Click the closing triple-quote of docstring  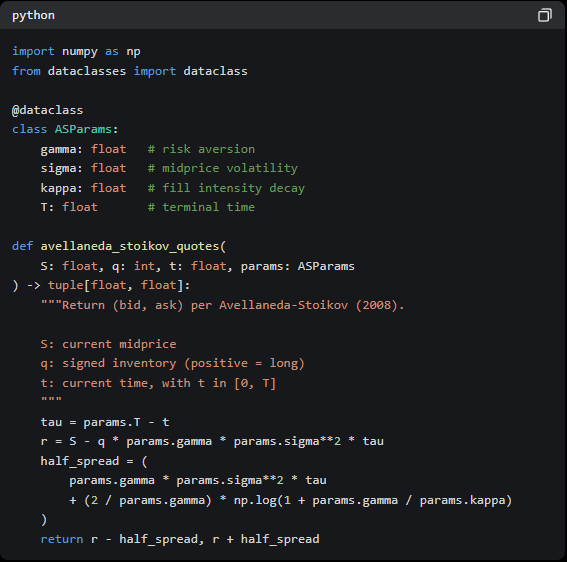51,400
